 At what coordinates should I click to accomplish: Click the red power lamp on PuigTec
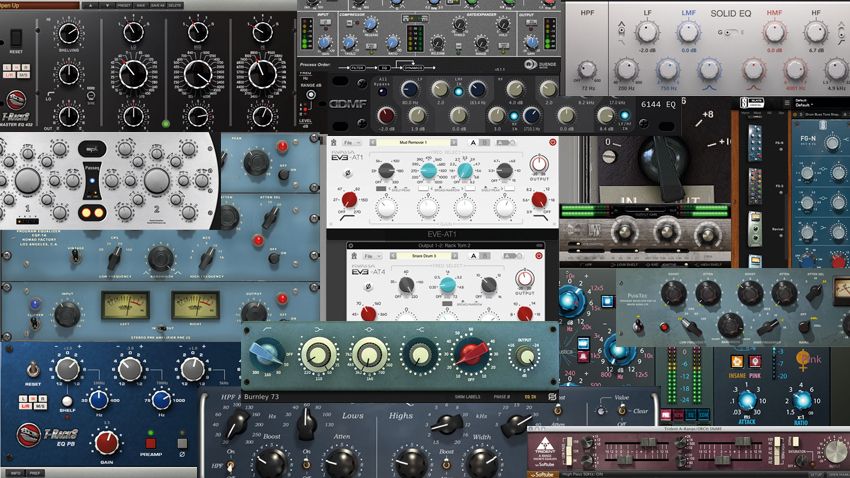pyautogui.click(x=664, y=327)
